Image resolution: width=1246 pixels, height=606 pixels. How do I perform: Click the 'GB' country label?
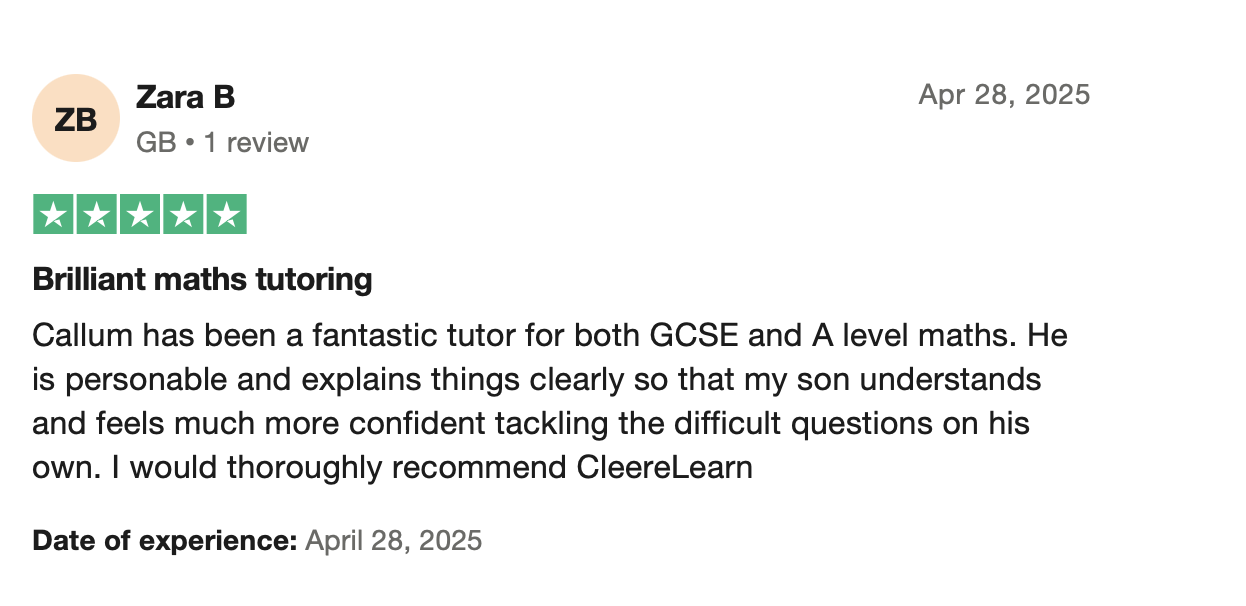coord(156,143)
